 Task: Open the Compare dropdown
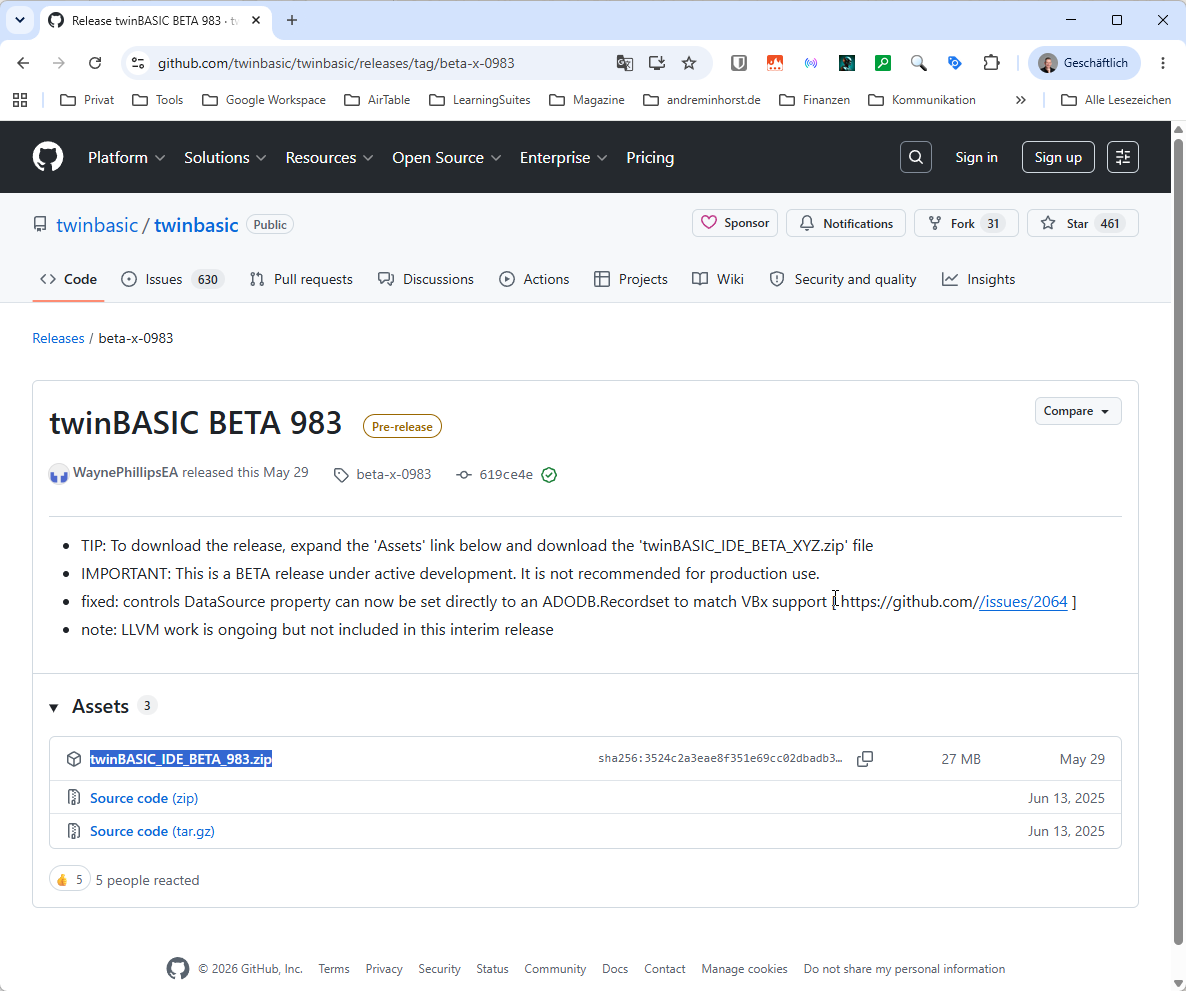[x=1077, y=411]
